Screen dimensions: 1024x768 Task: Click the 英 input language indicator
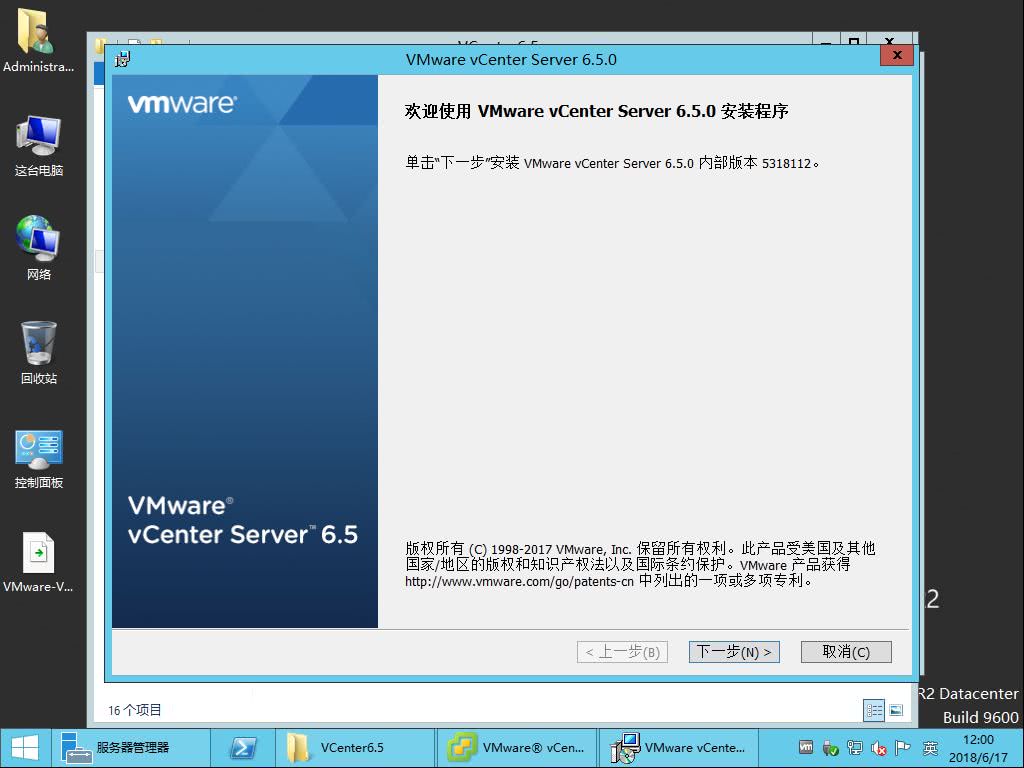point(930,748)
